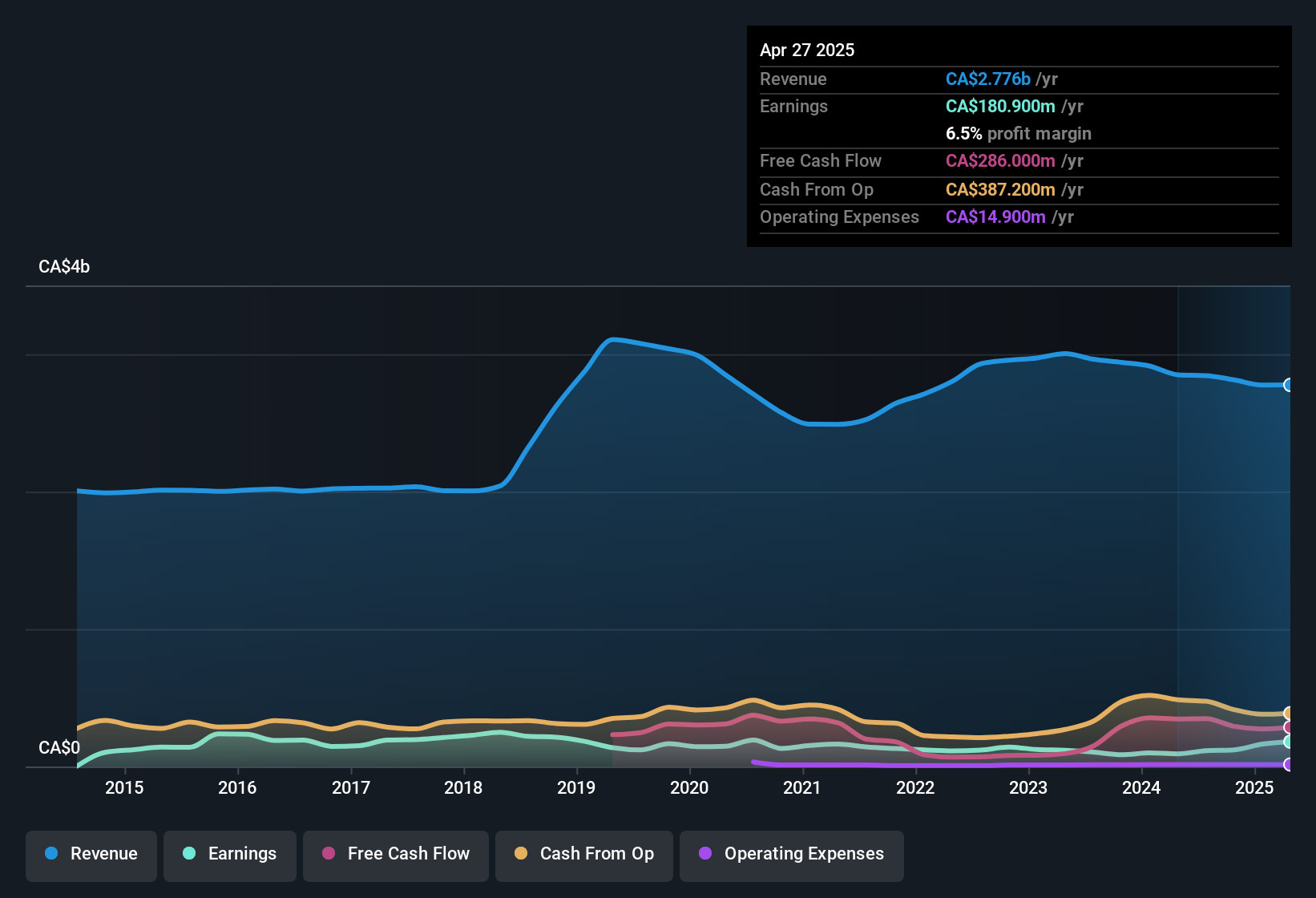Click the CA$286.000m Free Cash Flow value
The image size is (1316, 898).
1000,160
